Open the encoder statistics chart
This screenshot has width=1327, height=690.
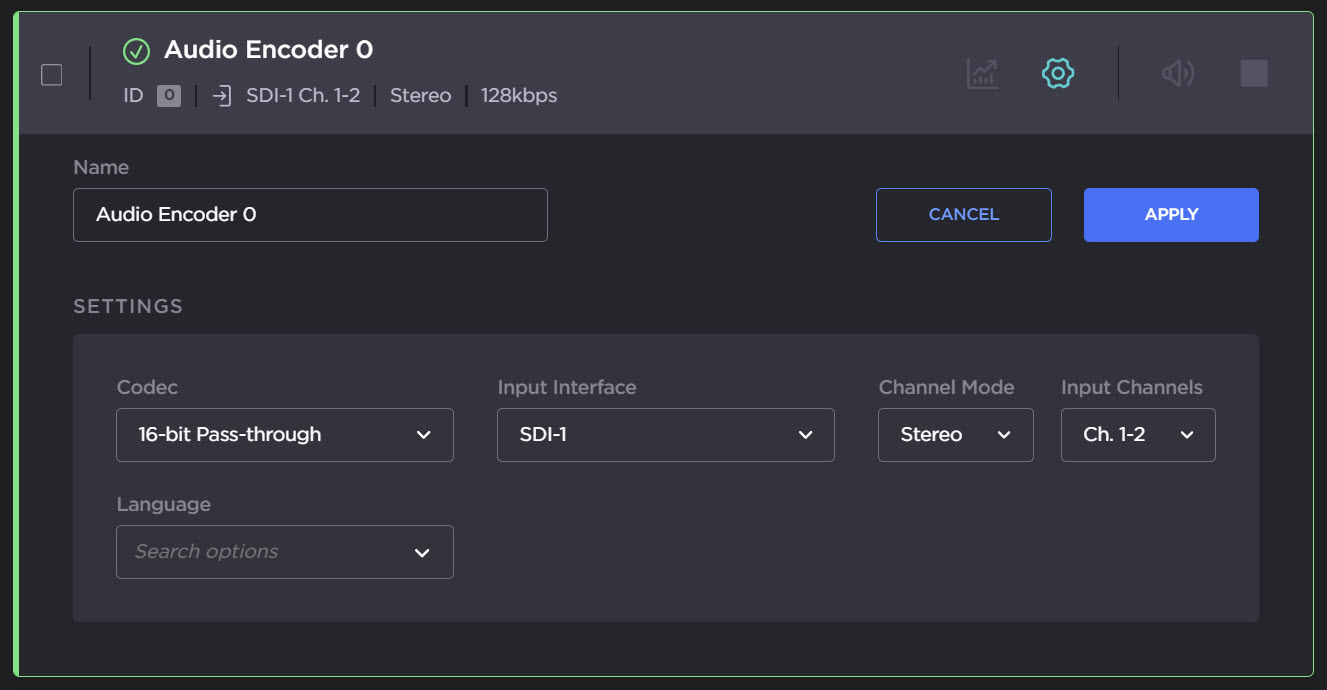pyautogui.click(x=982, y=73)
